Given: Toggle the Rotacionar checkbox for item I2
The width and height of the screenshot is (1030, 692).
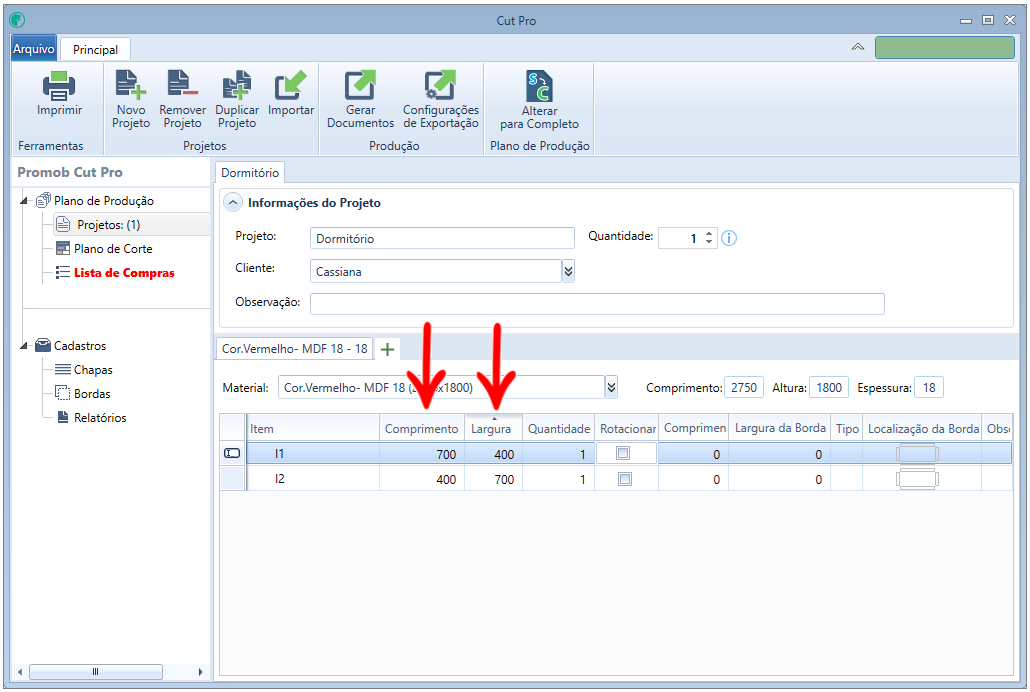Looking at the screenshot, I should tap(625, 478).
